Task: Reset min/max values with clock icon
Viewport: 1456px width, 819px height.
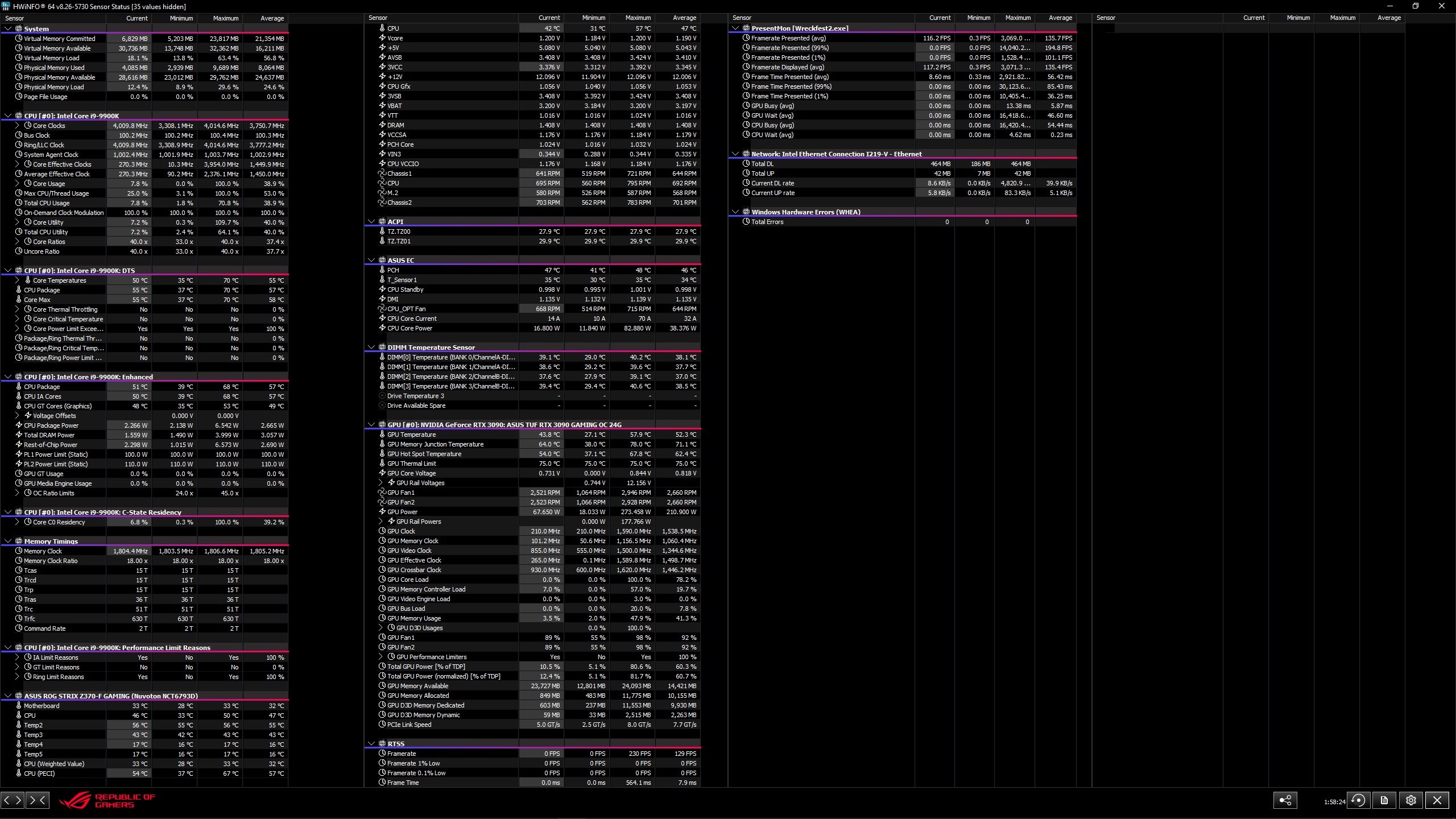Action: 1358,800
